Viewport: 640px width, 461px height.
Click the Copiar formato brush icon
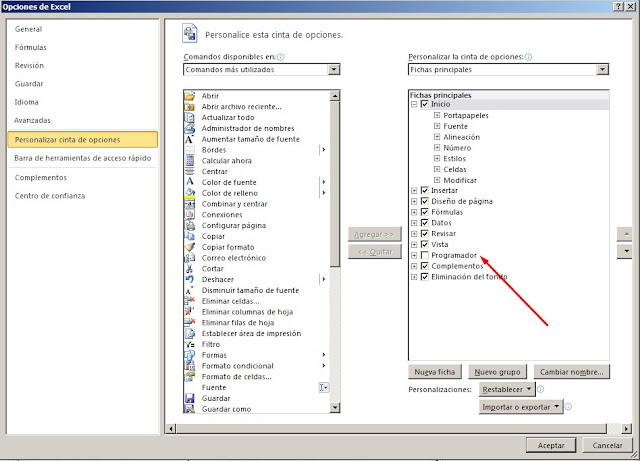(x=189, y=247)
